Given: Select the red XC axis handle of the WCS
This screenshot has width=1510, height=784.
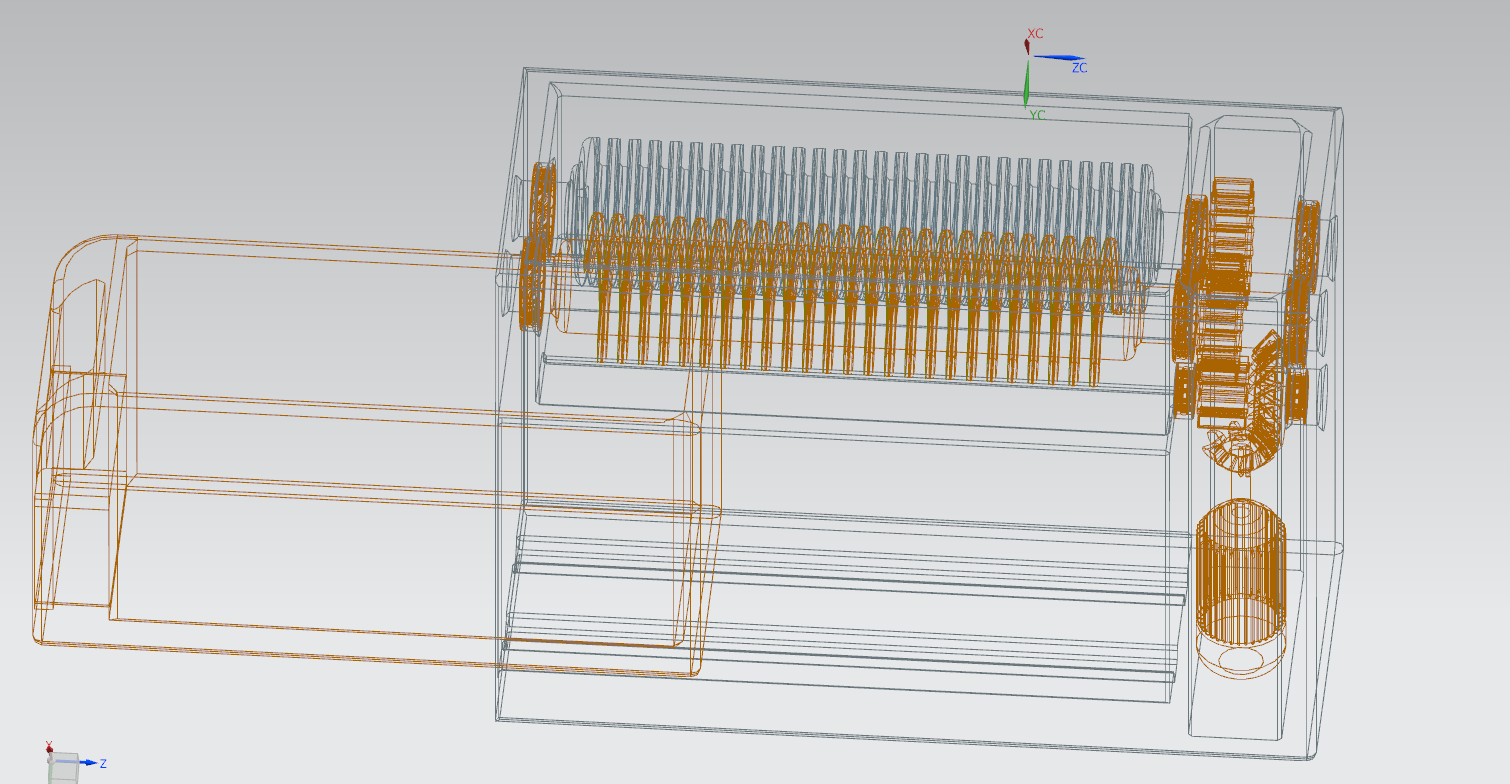Looking at the screenshot, I should (x=1027, y=45).
